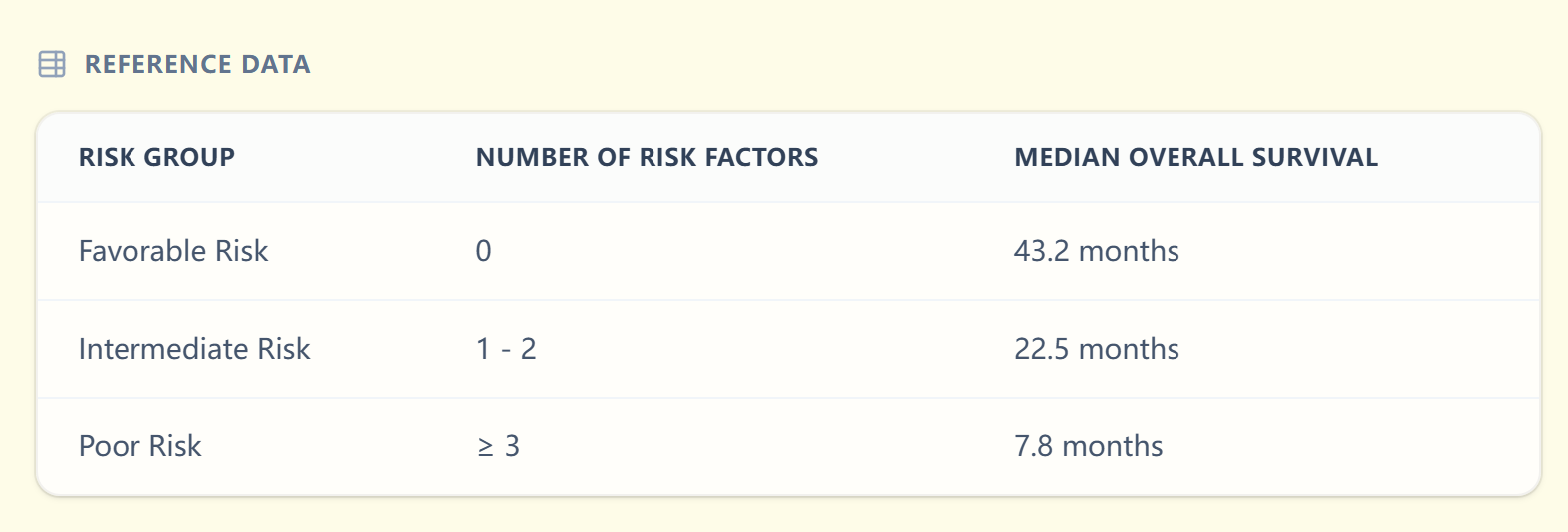Click the NUMBER OF RISK FACTORS header
1568x532 pixels.
(x=647, y=157)
